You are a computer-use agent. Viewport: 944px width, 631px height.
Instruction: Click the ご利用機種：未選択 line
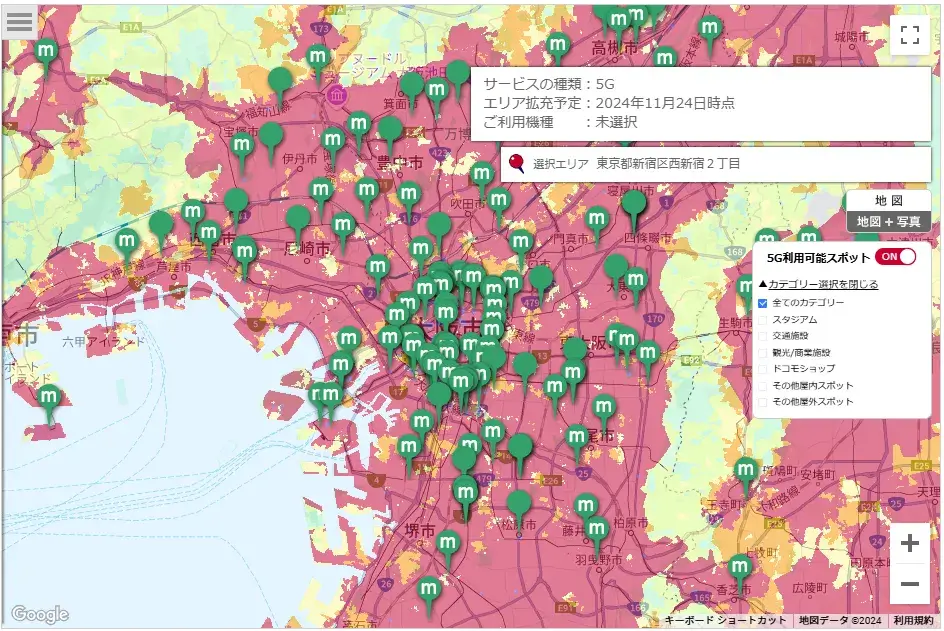pos(560,122)
